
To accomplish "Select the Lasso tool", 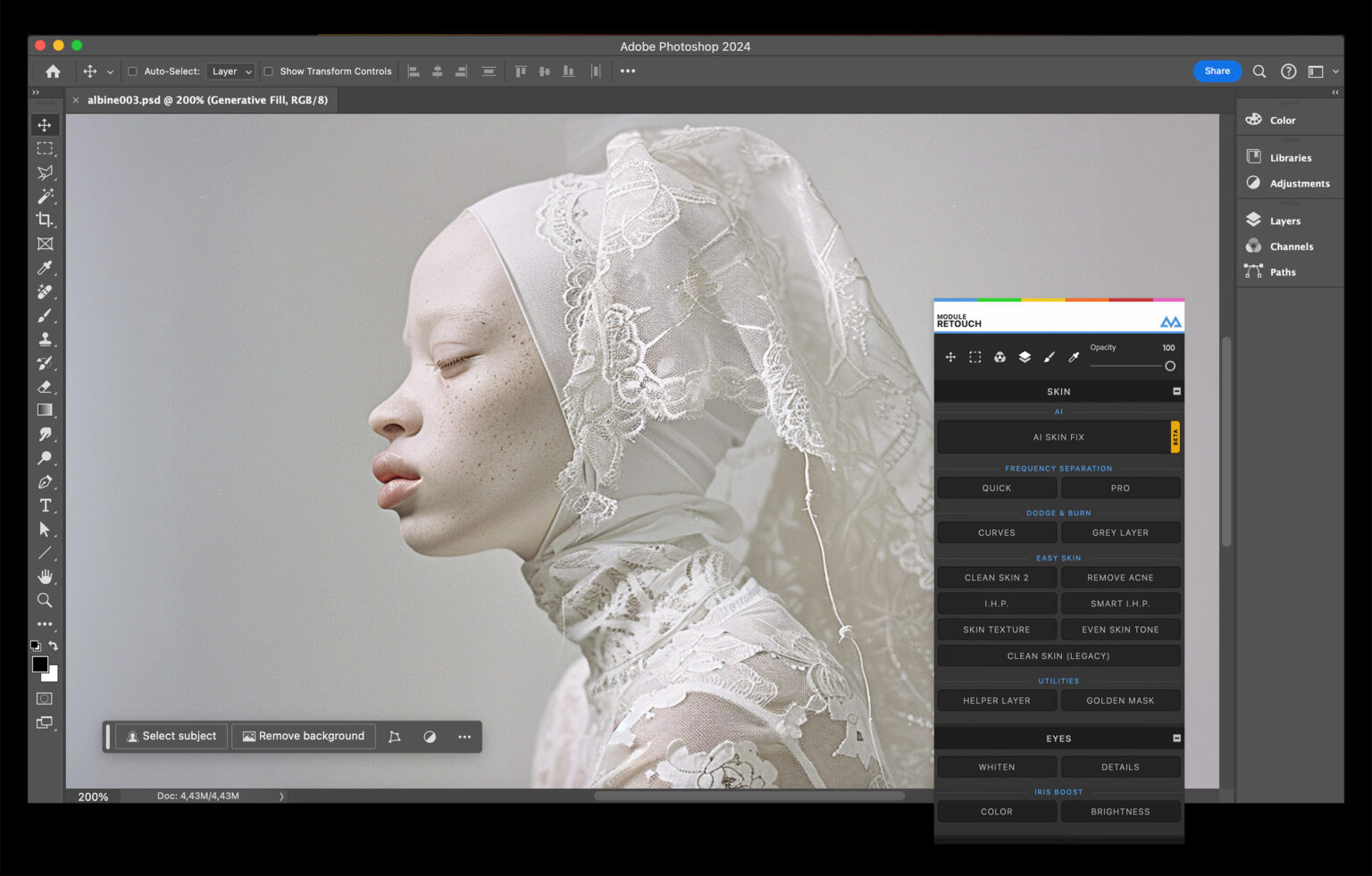I will [x=45, y=172].
